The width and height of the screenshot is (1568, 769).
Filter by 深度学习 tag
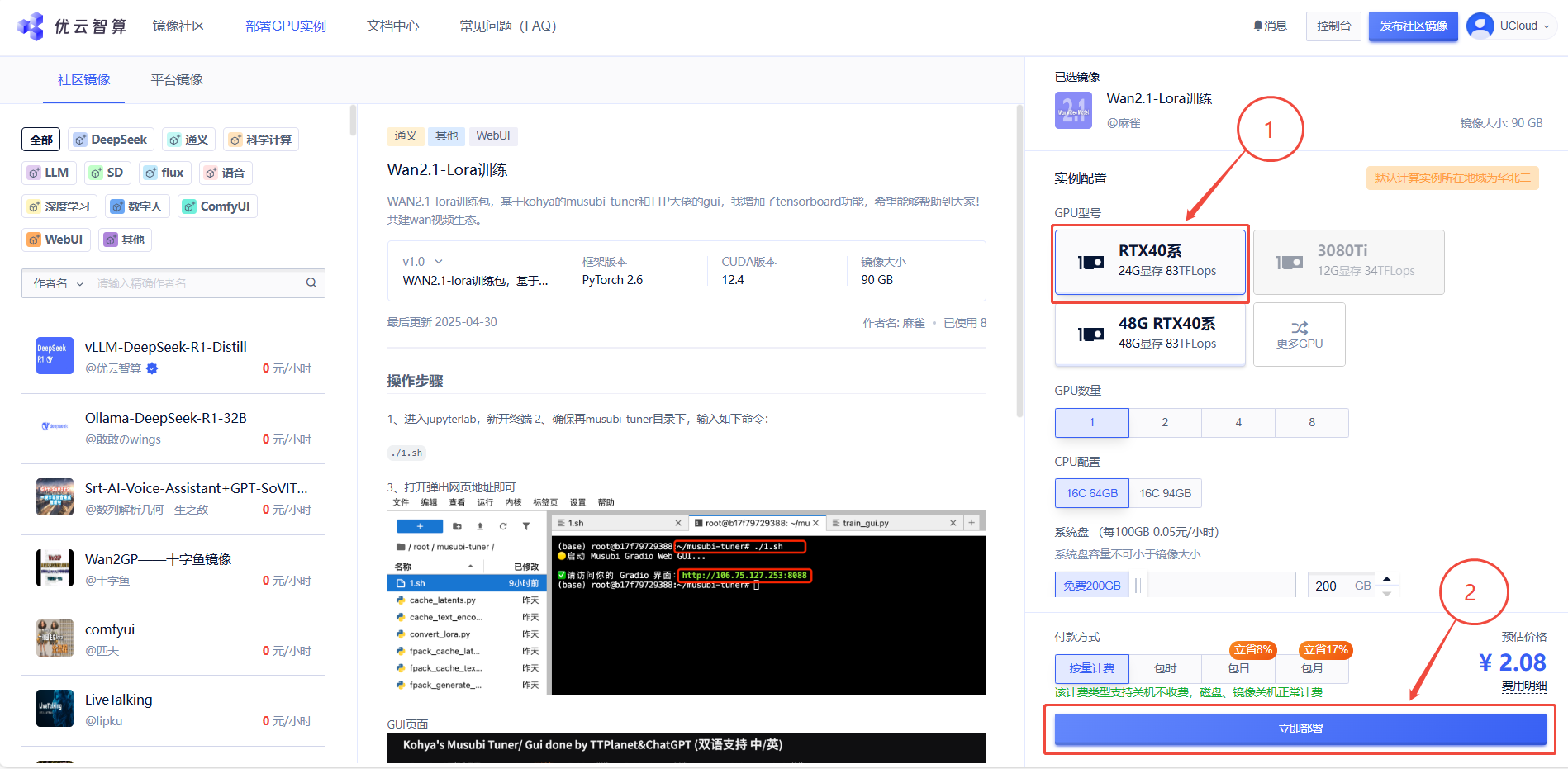point(59,206)
